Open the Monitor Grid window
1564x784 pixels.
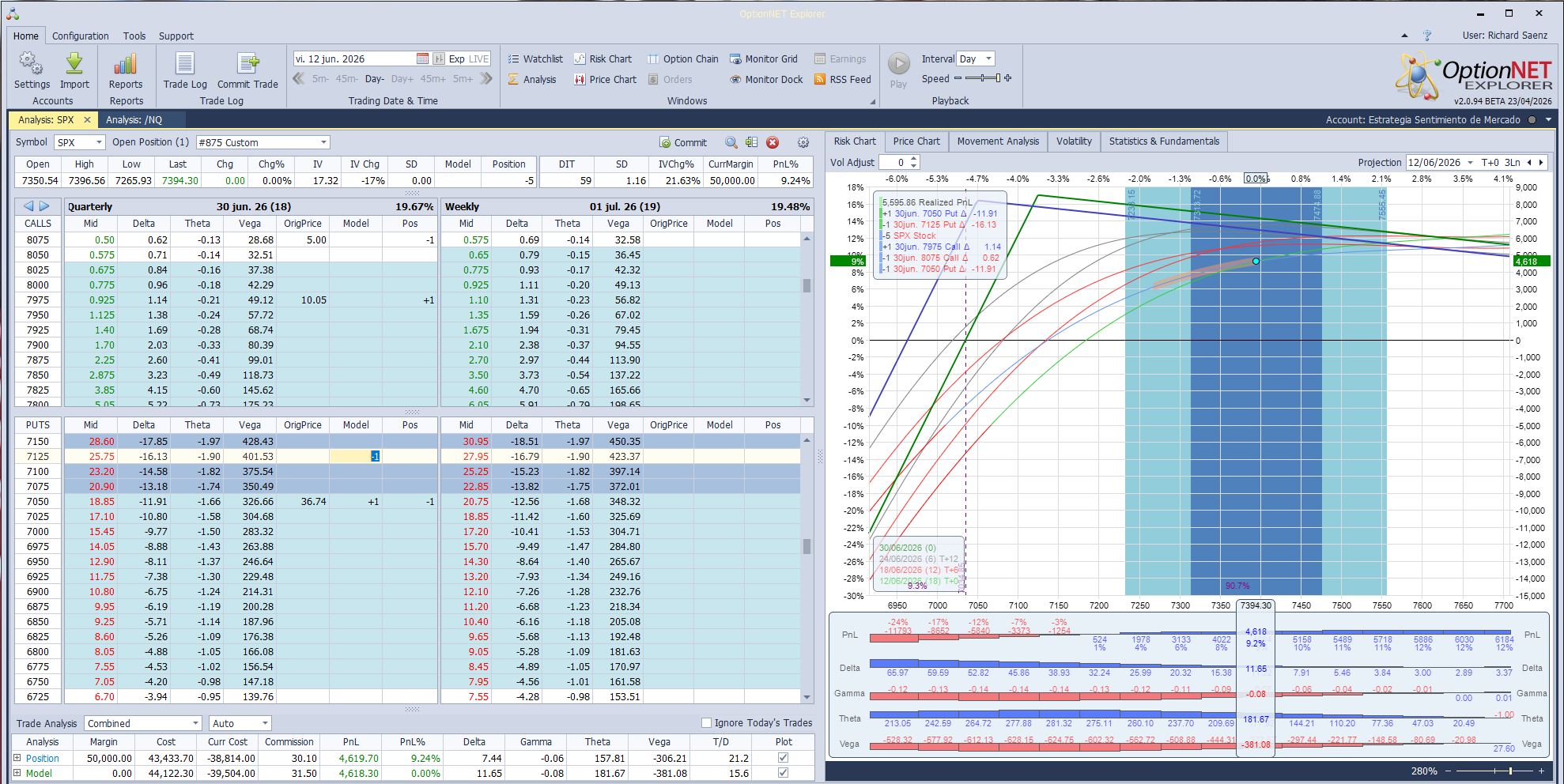click(764, 58)
